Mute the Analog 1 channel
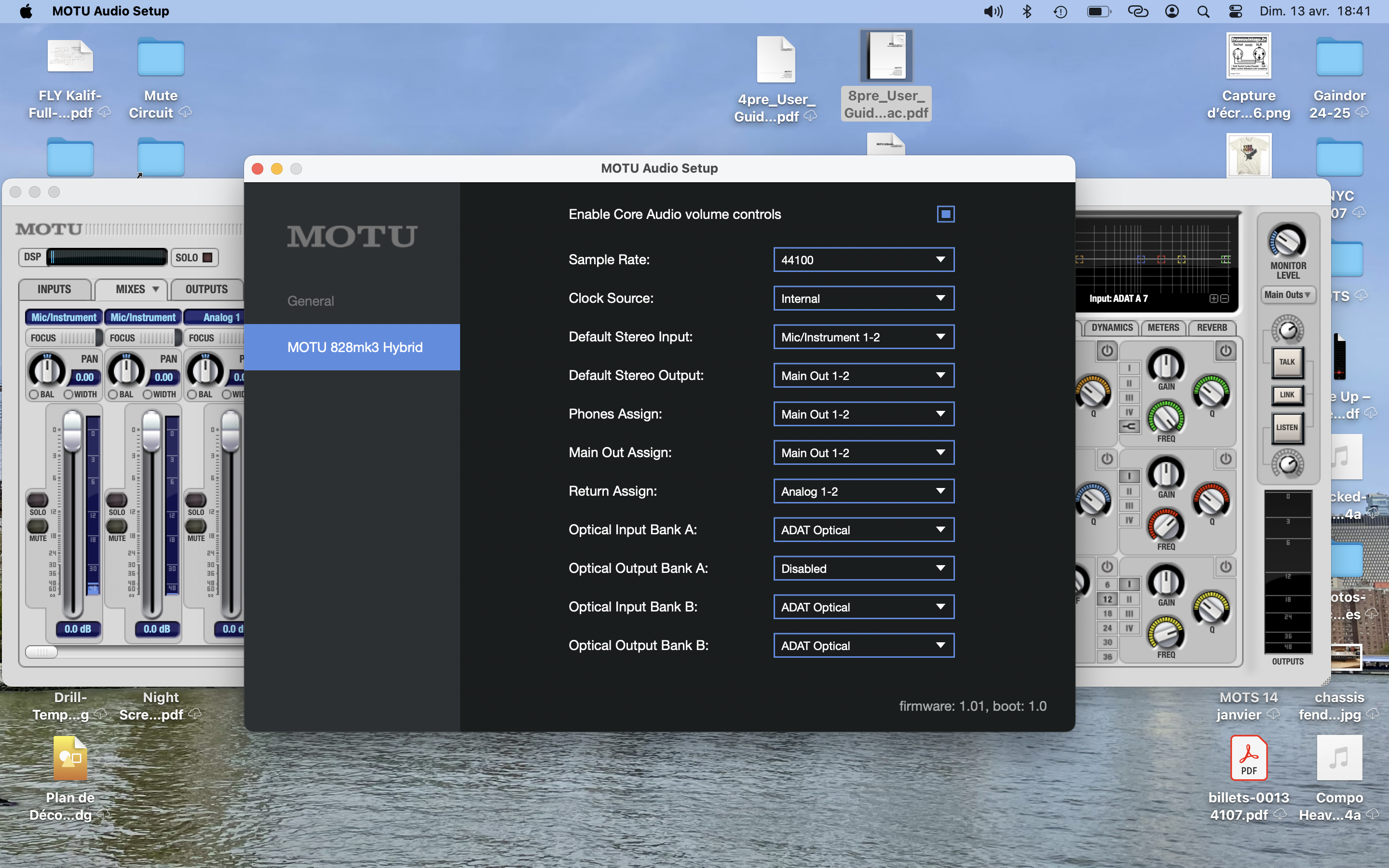 point(196,527)
